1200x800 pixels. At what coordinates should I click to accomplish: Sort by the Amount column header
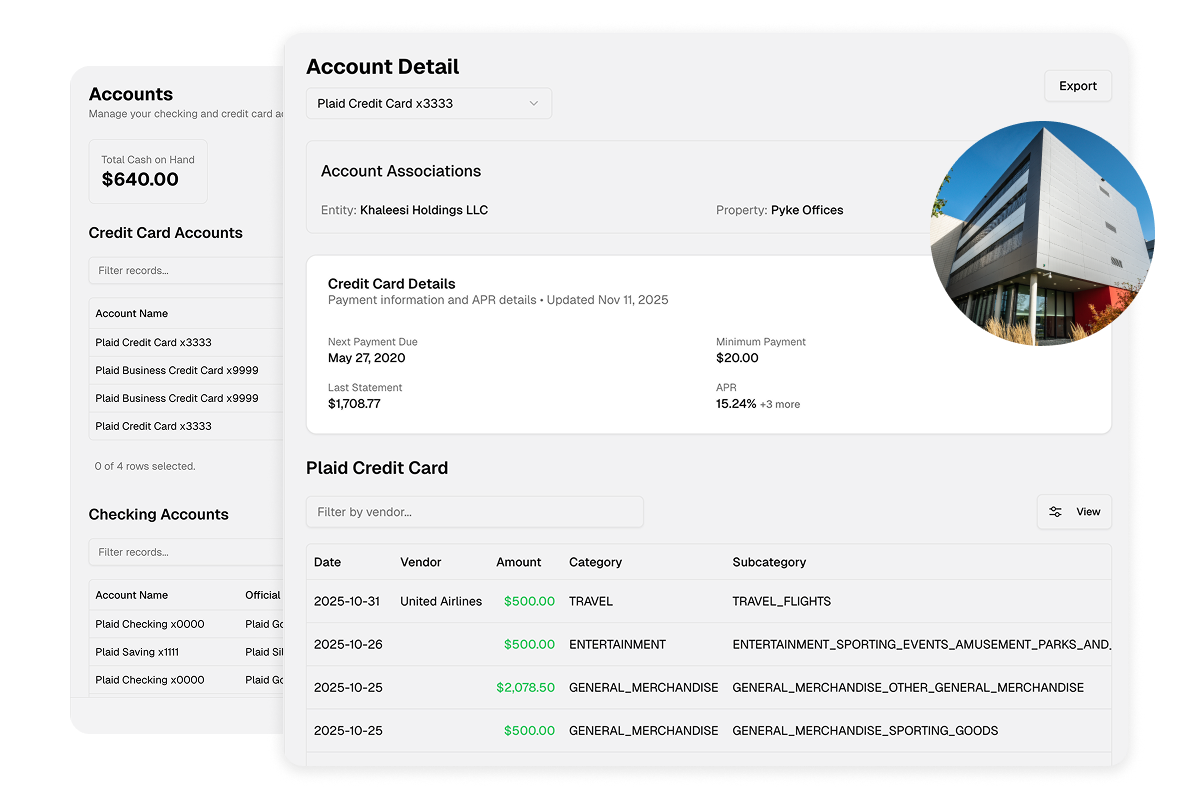[519, 562]
